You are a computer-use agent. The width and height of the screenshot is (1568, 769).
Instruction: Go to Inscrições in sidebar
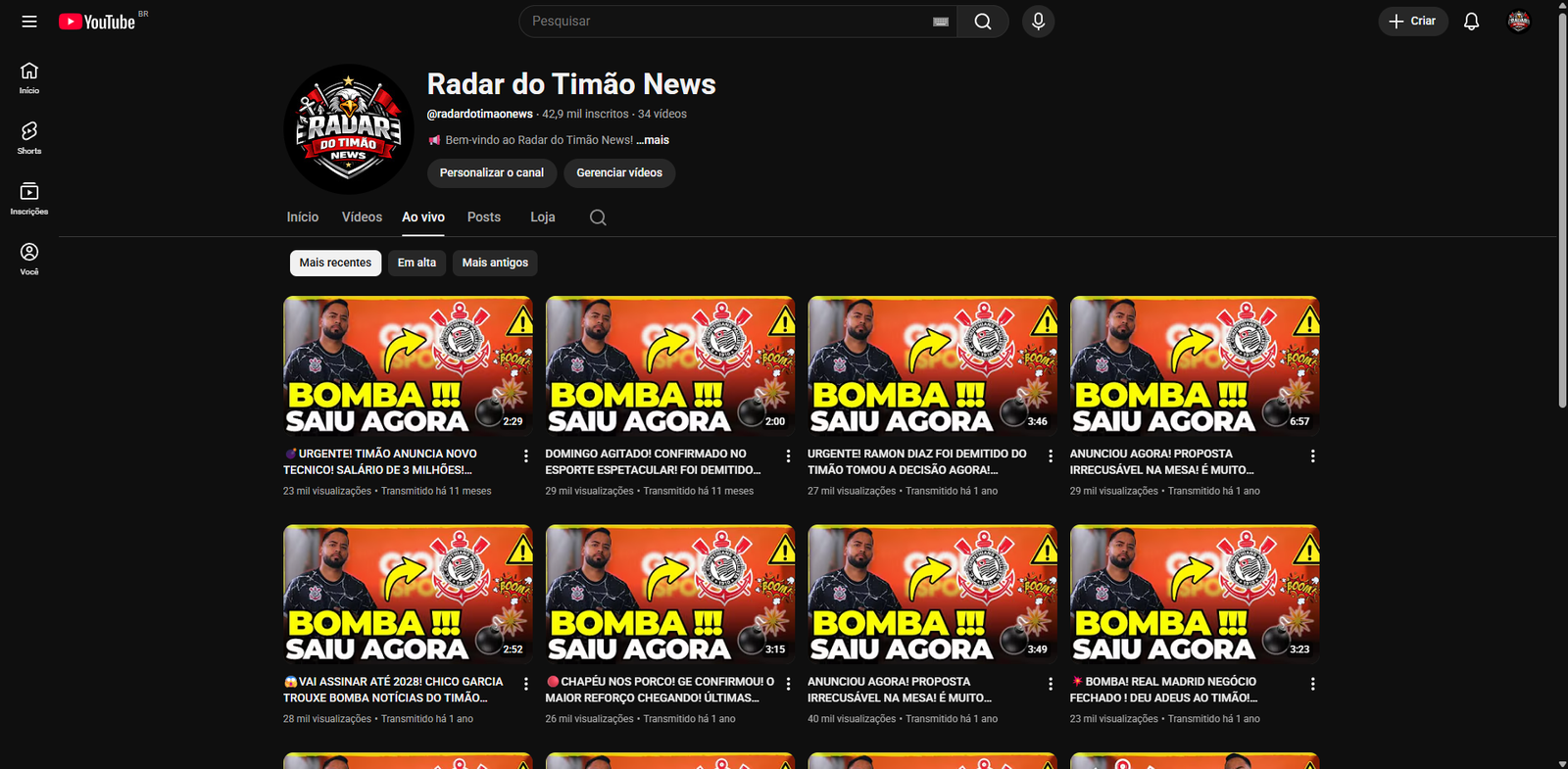[x=29, y=198]
